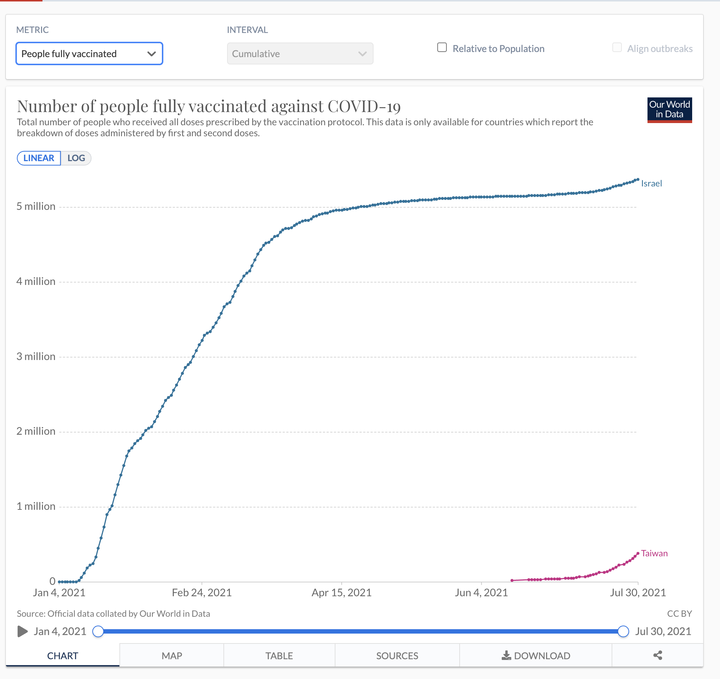Open the TABLE tab

(279, 655)
